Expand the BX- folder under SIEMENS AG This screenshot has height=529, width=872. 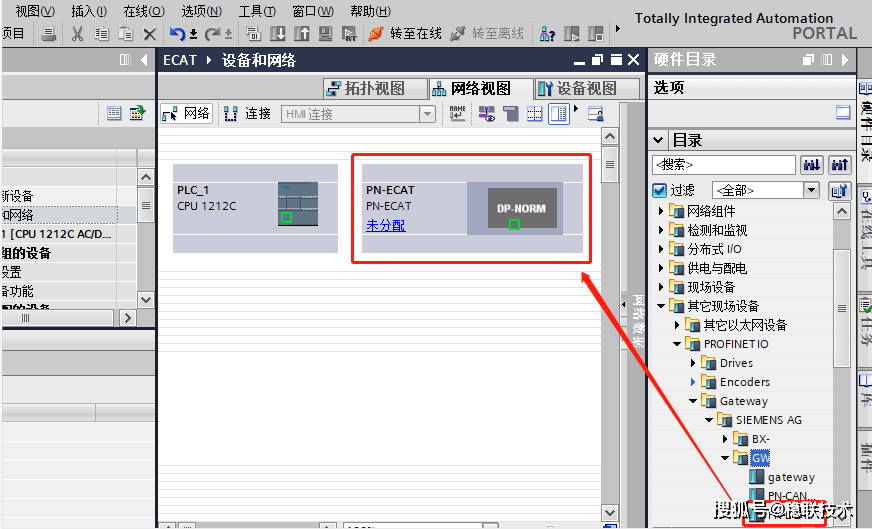pyautogui.click(x=725, y=439)
